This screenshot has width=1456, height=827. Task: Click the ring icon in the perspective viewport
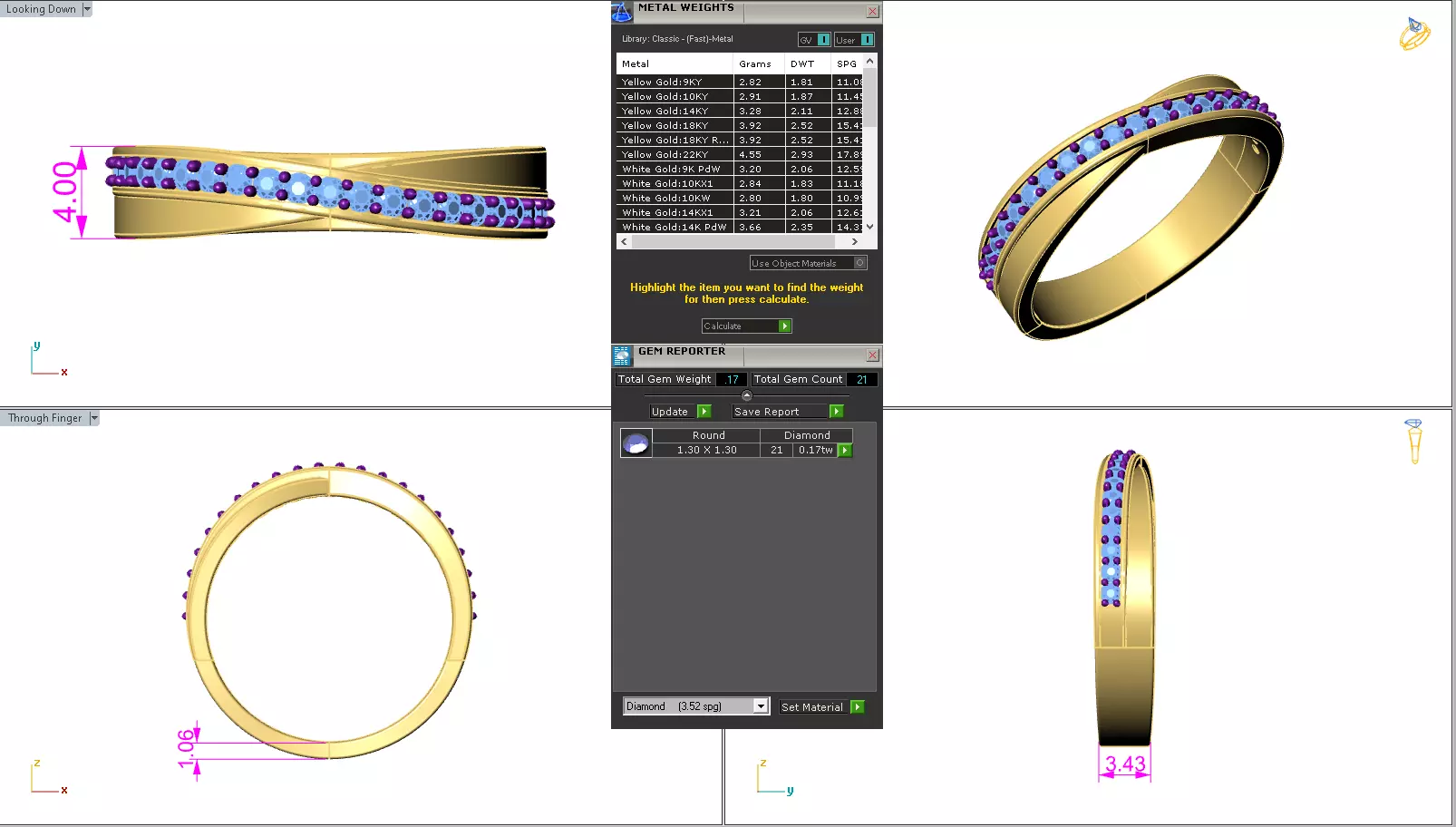point(1414,34)
